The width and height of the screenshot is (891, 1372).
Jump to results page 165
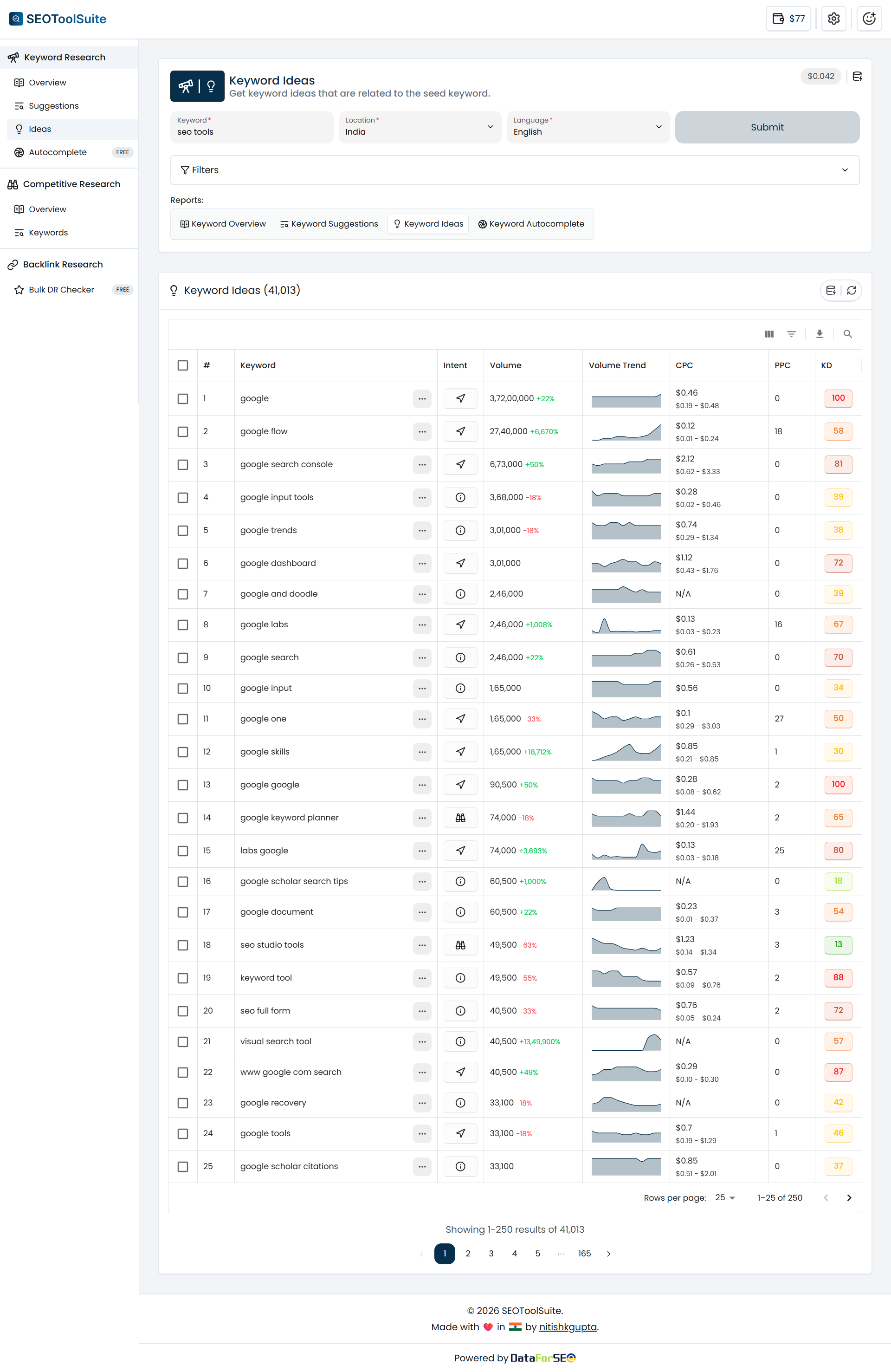[x=584, y=1253]
